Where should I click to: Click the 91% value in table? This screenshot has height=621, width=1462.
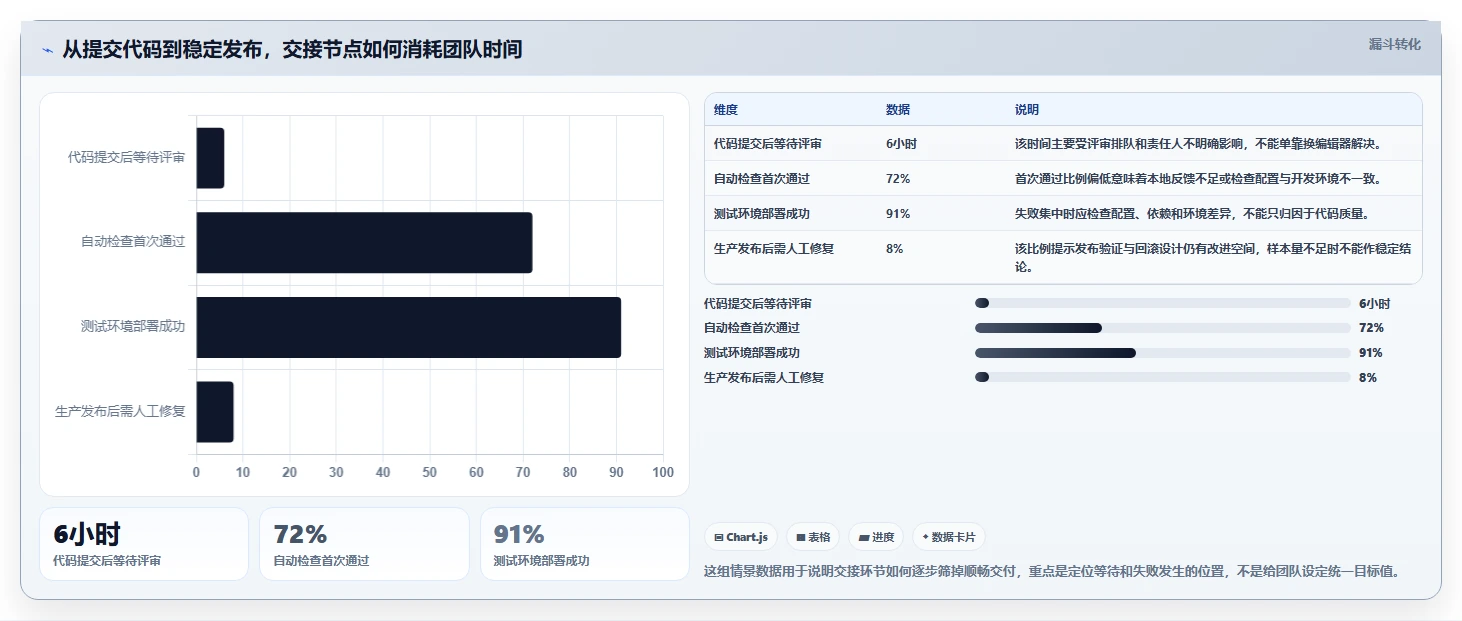[898, 214]
